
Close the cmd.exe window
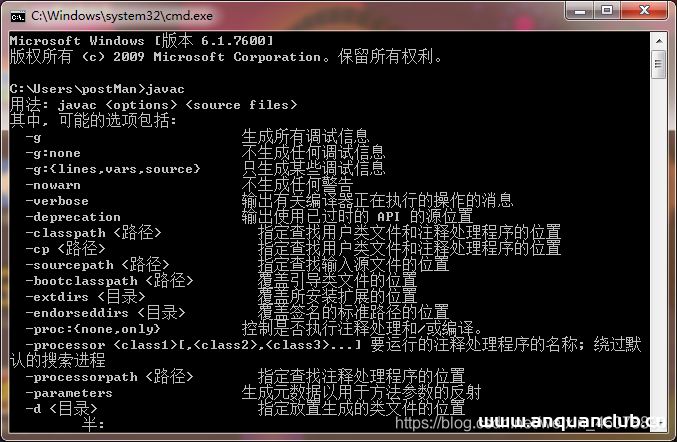(x=644, y=10)
